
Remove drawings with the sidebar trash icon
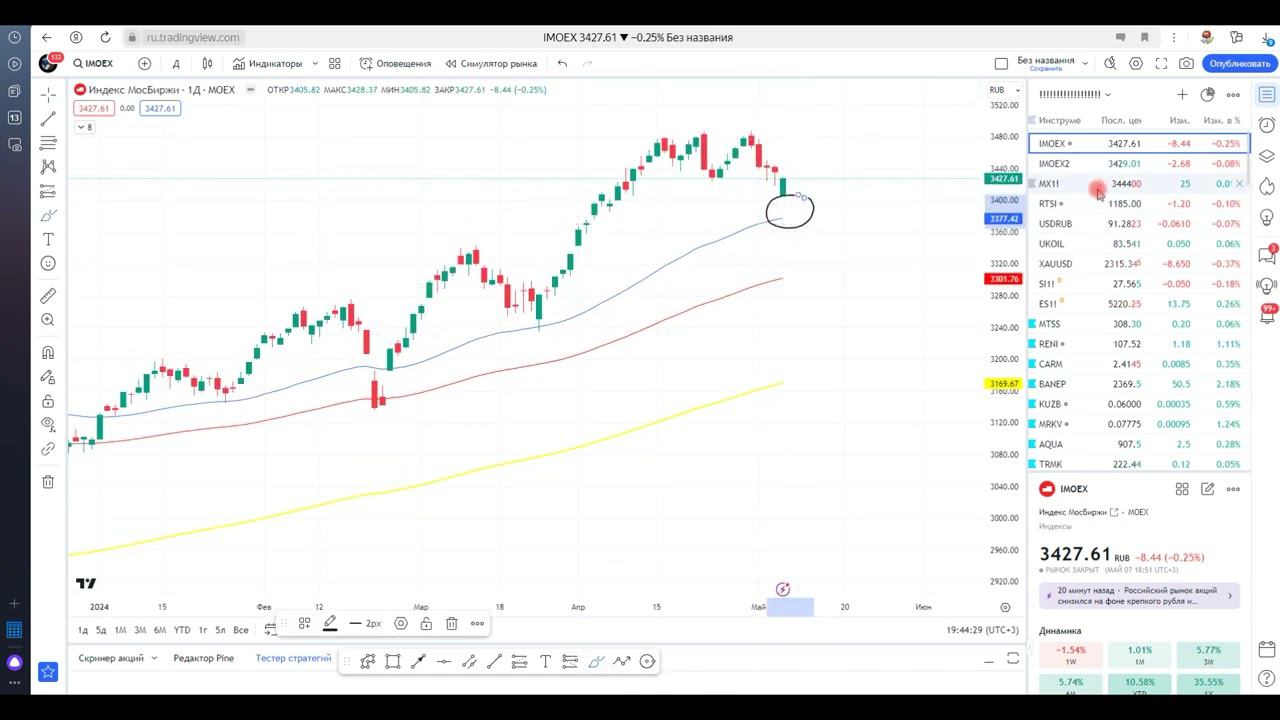coord(48,482)
